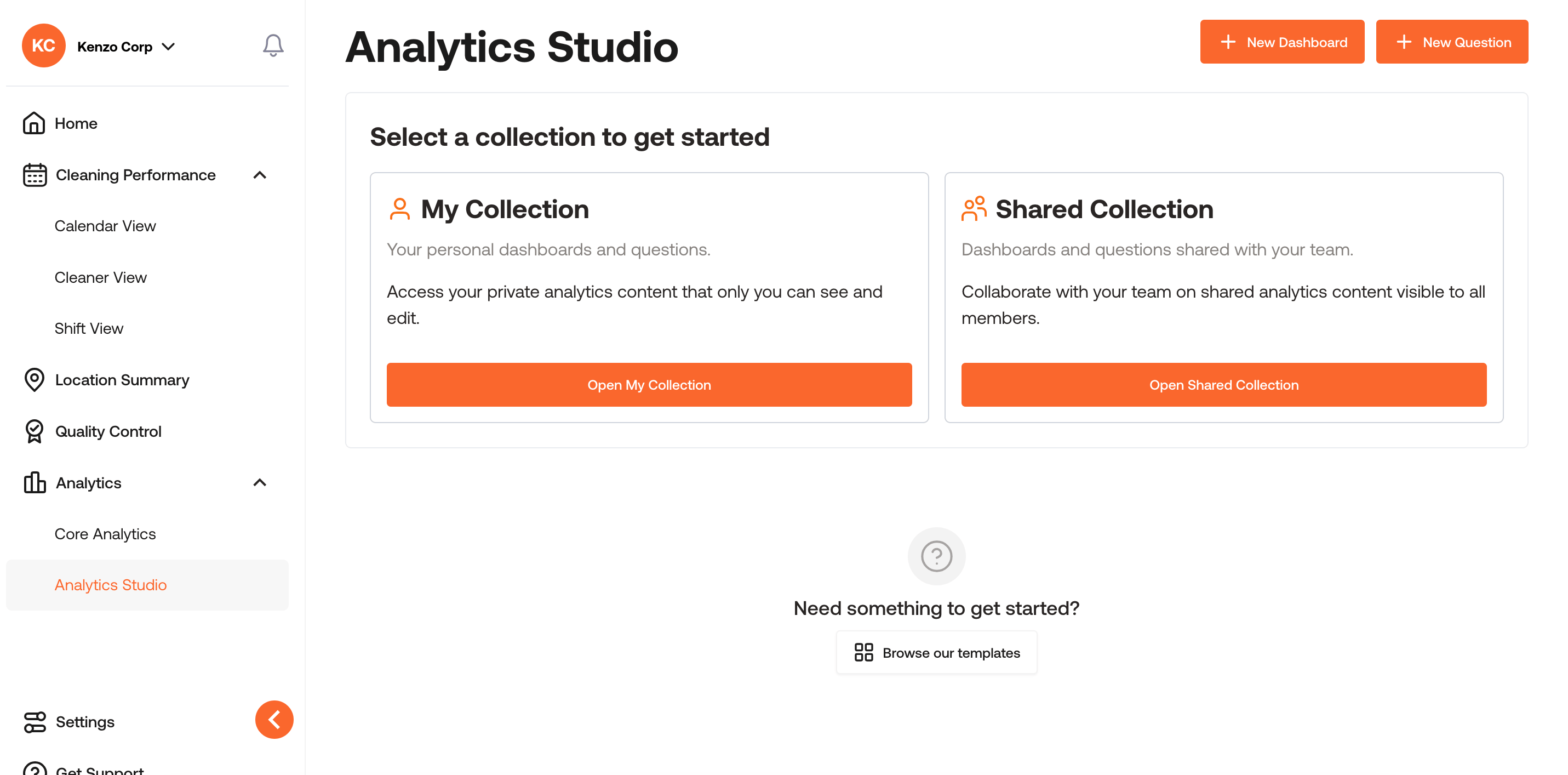Open Calendar View
The width and height of the screenshot is (1568, 775).
tap(105, 226)
